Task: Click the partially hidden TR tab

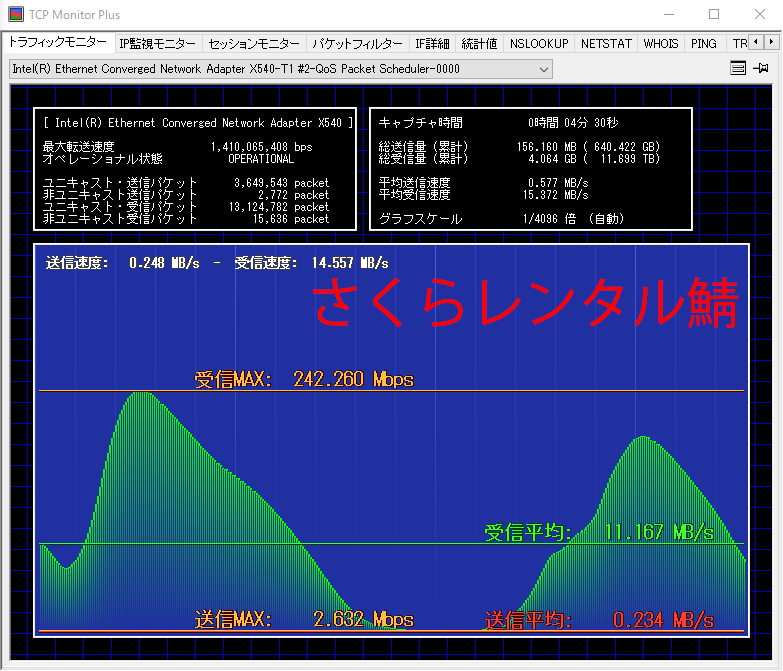Action: tap(738, 44)
